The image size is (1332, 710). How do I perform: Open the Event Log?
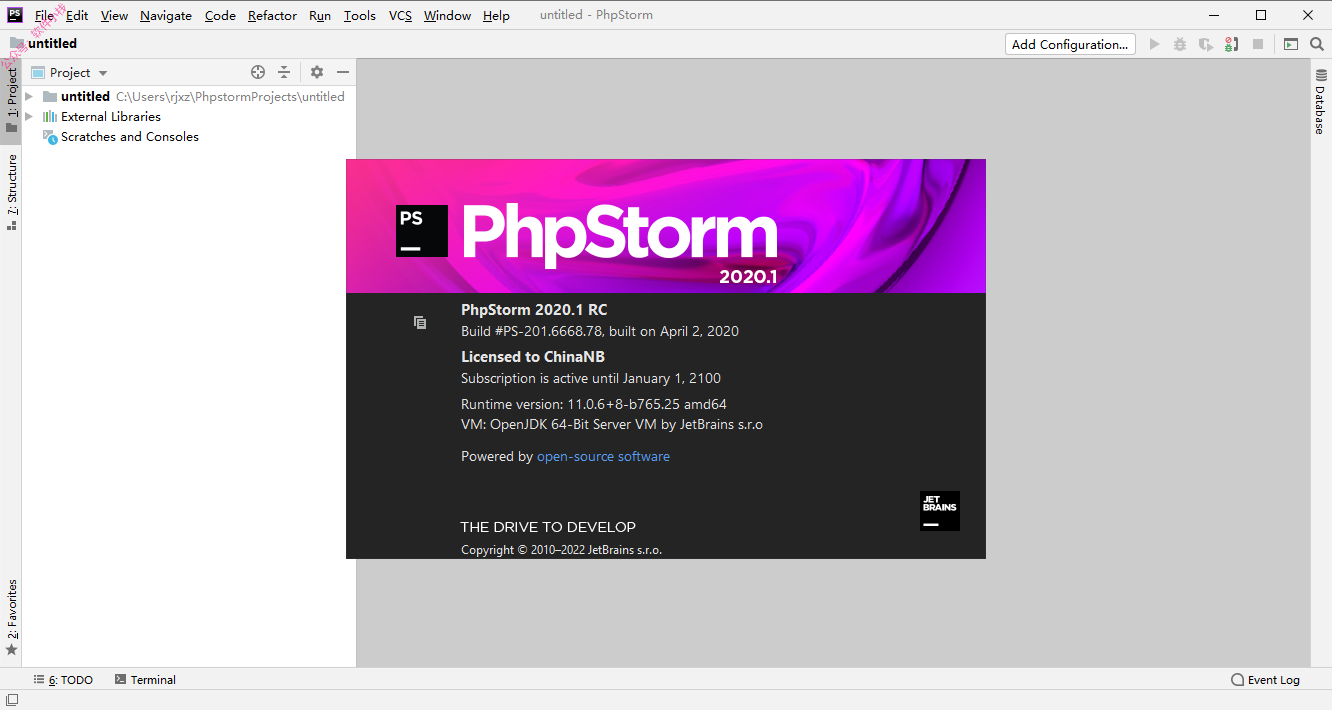tap(1265, 680)
